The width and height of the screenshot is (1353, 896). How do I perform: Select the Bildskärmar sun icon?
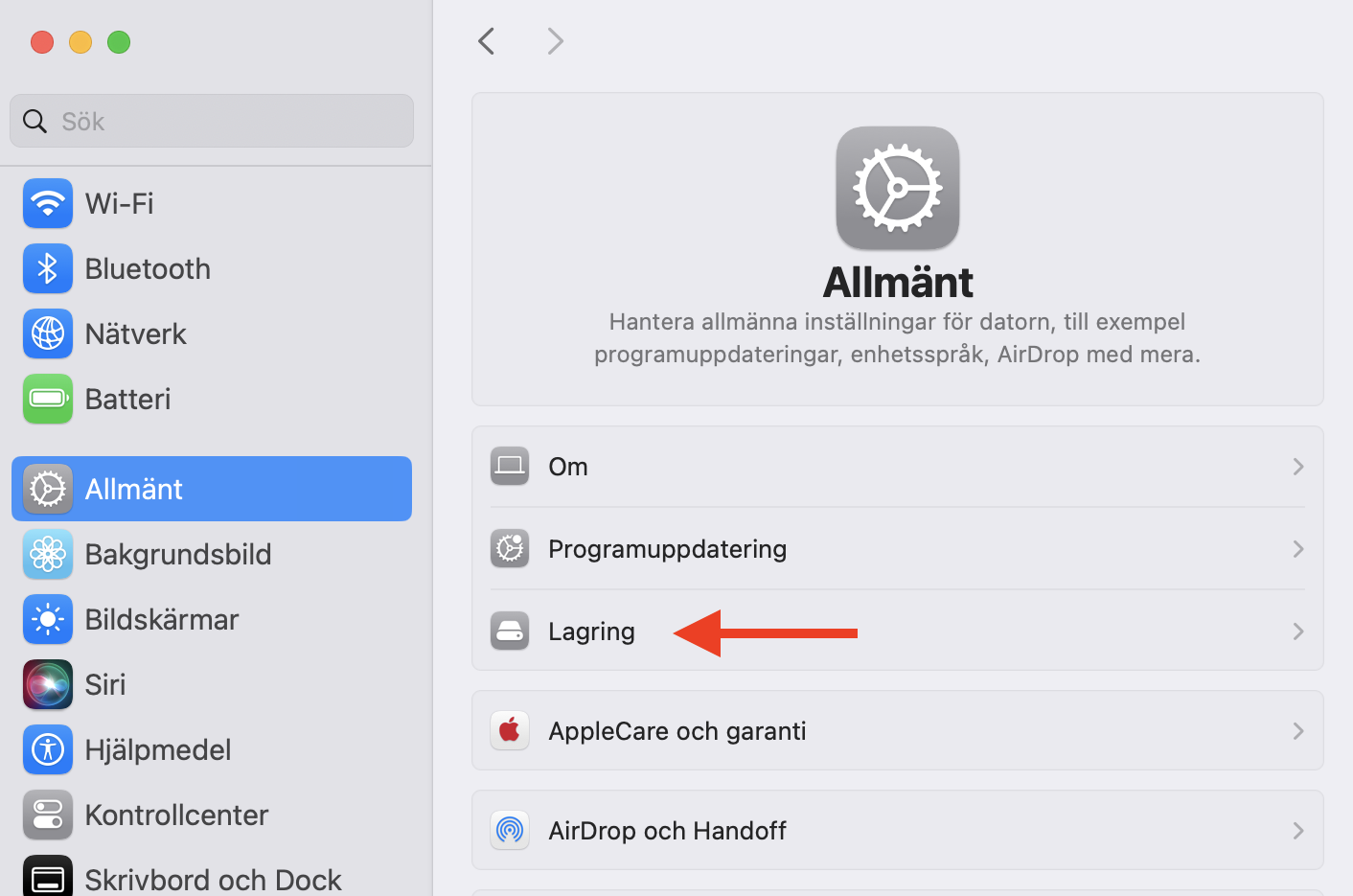tap(48, 619)
